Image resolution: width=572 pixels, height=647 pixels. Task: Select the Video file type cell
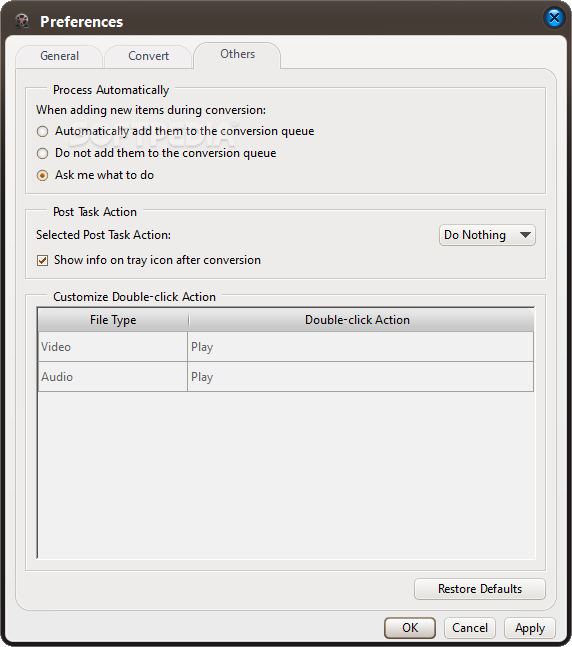coord(113,347)
